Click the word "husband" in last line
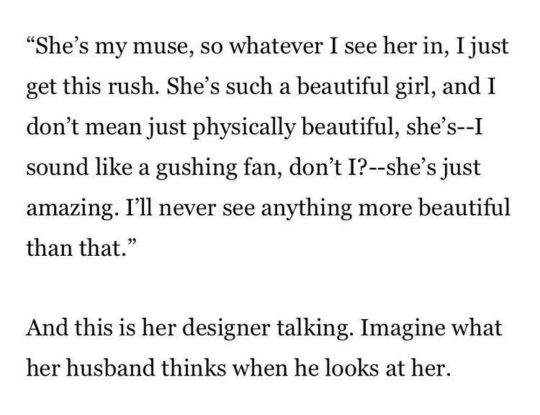 111,367
